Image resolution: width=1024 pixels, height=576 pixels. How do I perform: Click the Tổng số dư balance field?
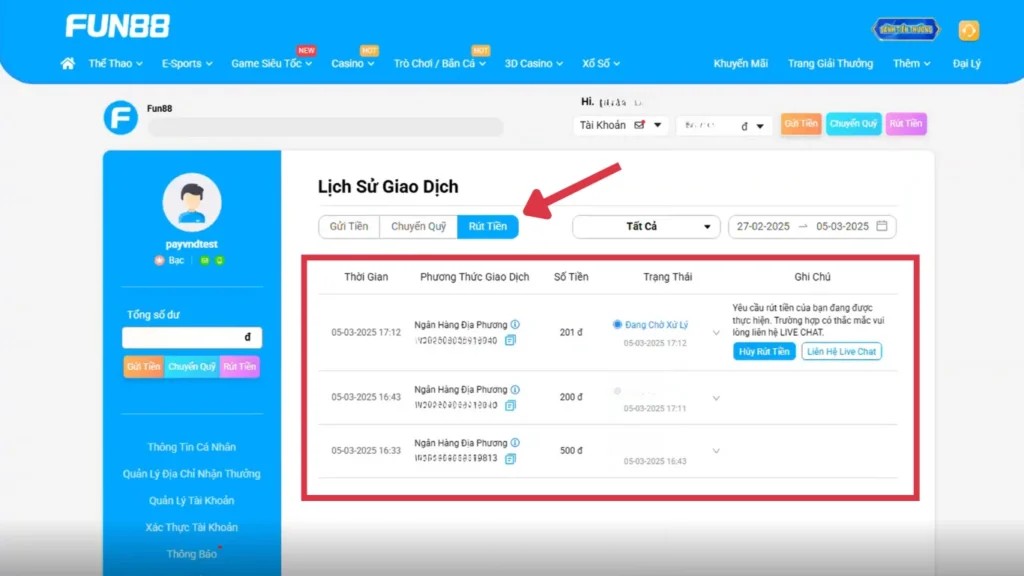point(191,337)
